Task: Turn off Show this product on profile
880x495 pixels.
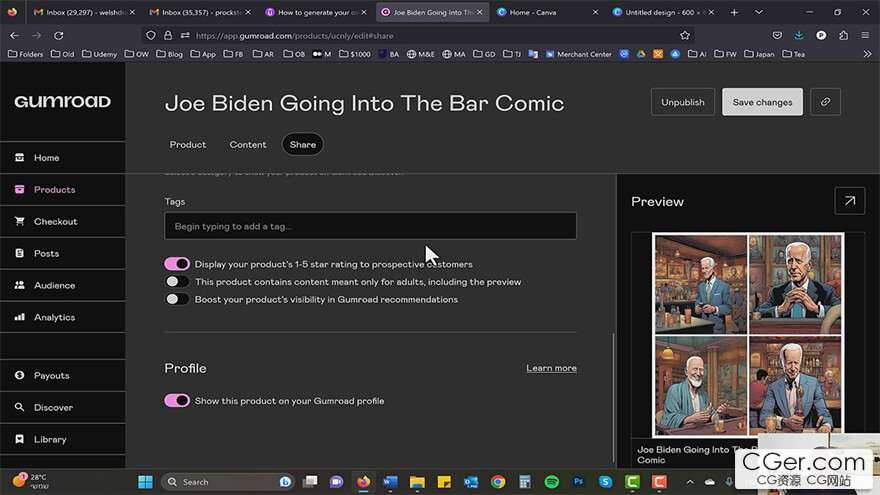Action: [177, 401]
